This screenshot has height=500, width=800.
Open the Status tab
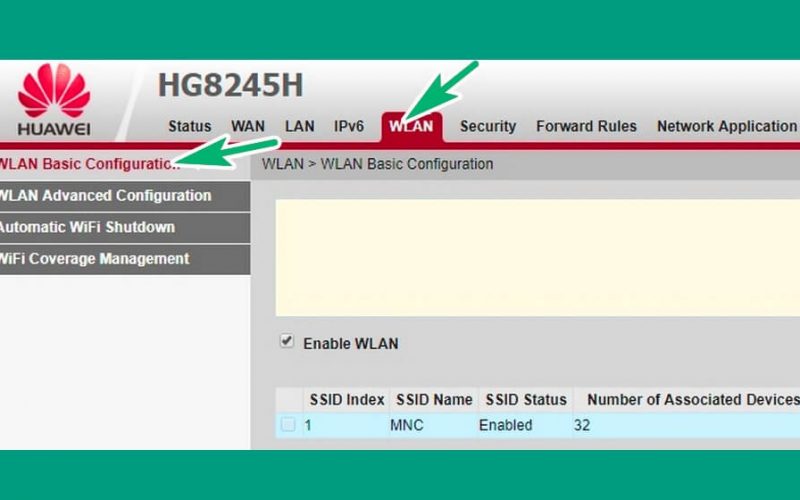pyautogui.click(x=189, y=126)
